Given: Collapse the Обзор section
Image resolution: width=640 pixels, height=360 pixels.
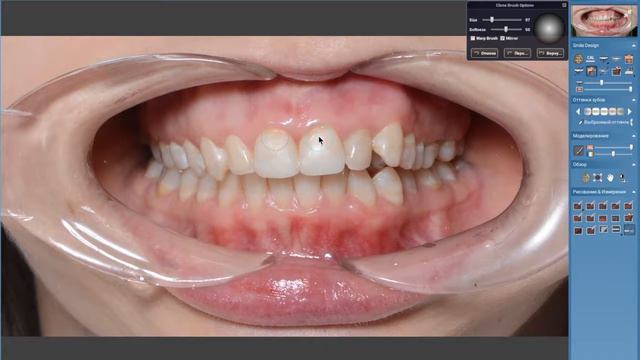Looking at the screenshot, I should pyautogui.click(x=634, y=164).
